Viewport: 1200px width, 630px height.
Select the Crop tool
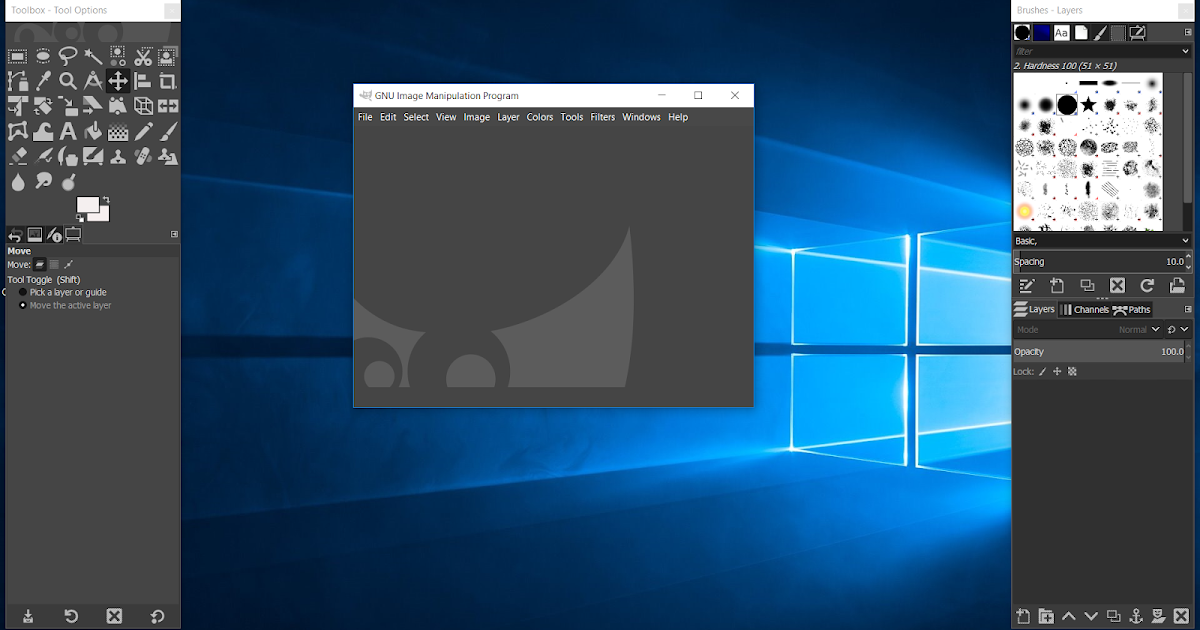[168, 82]
